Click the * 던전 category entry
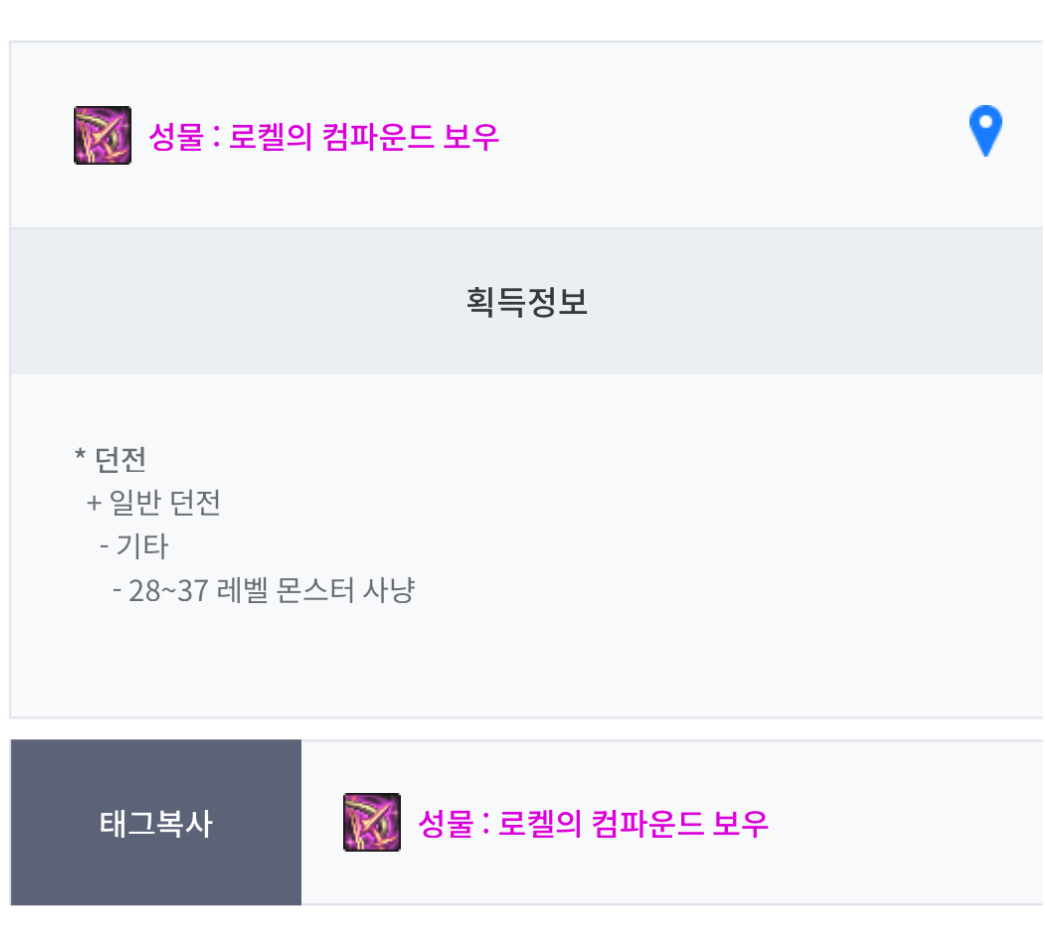Viewport: 1045px width, 946px height. 111,460
